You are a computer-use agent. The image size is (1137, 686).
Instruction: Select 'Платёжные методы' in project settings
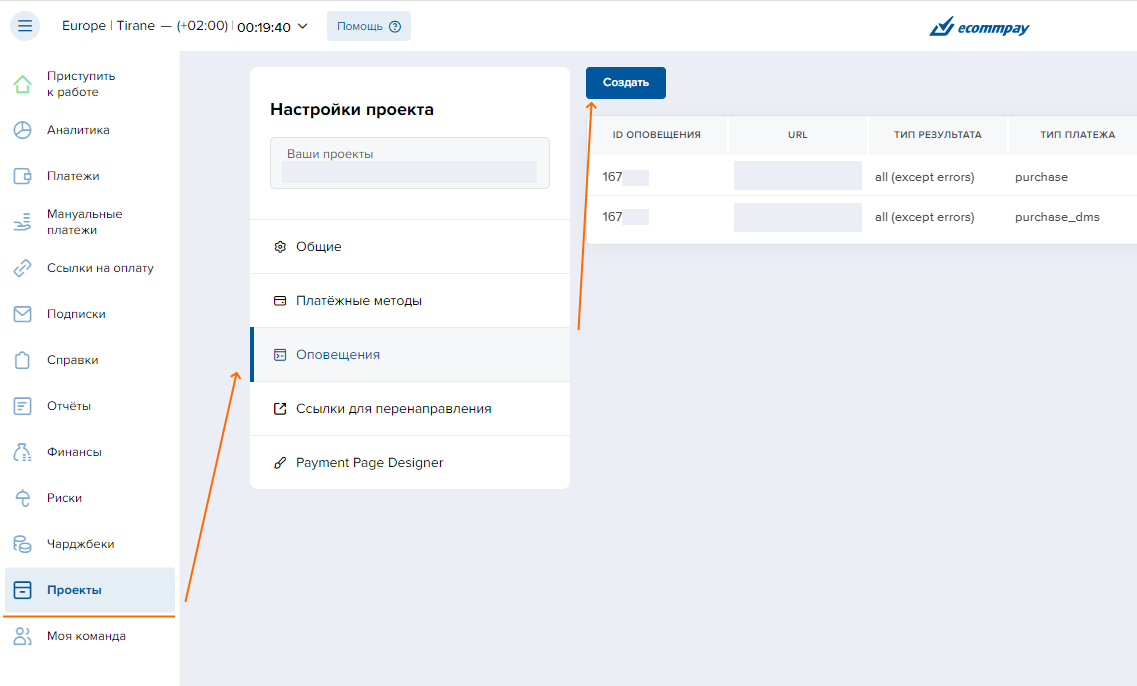tap(358, 301)
